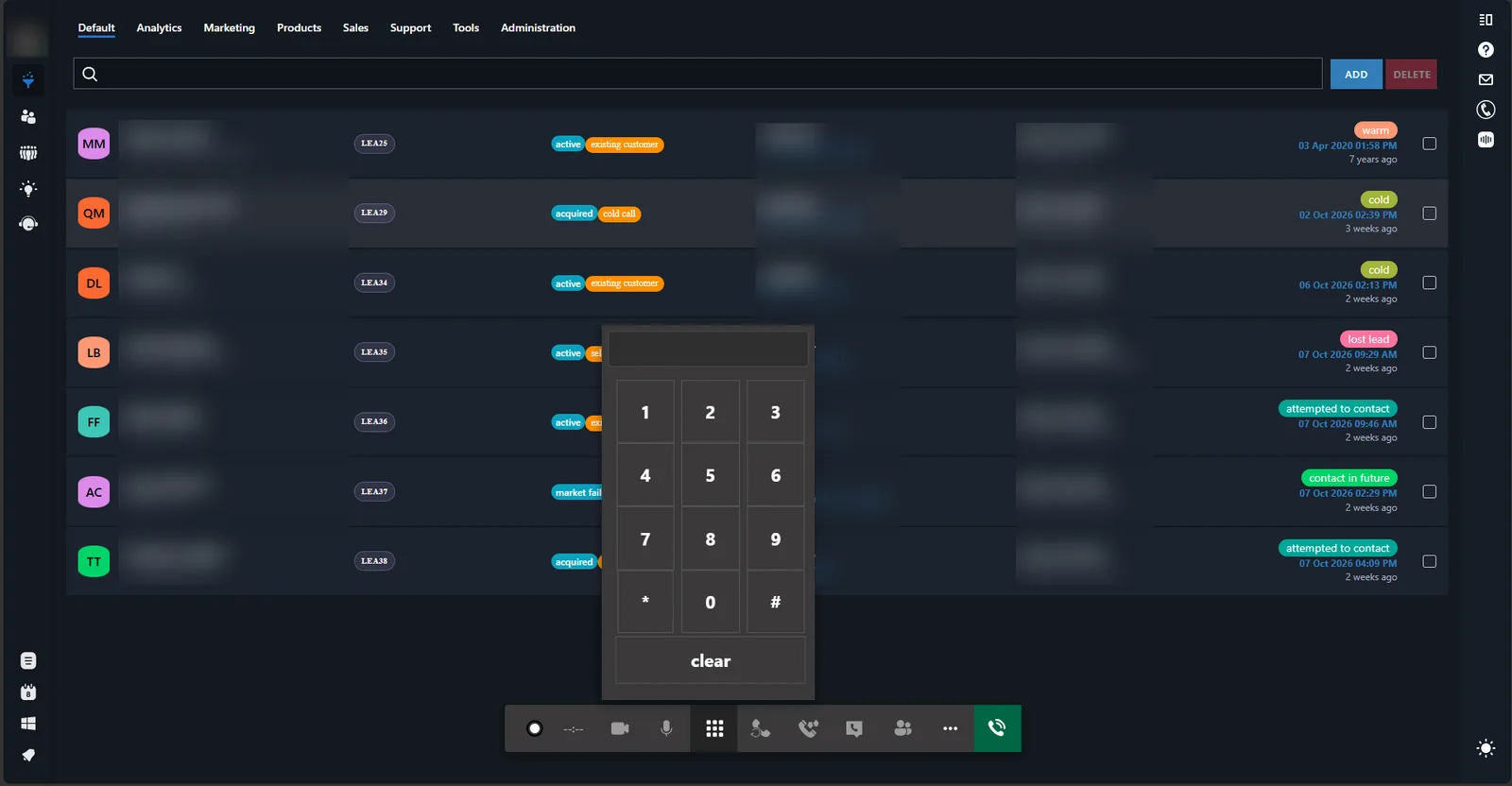Open the contacts people icon in sidebar
1512x786 pixels.
(28, 116)
